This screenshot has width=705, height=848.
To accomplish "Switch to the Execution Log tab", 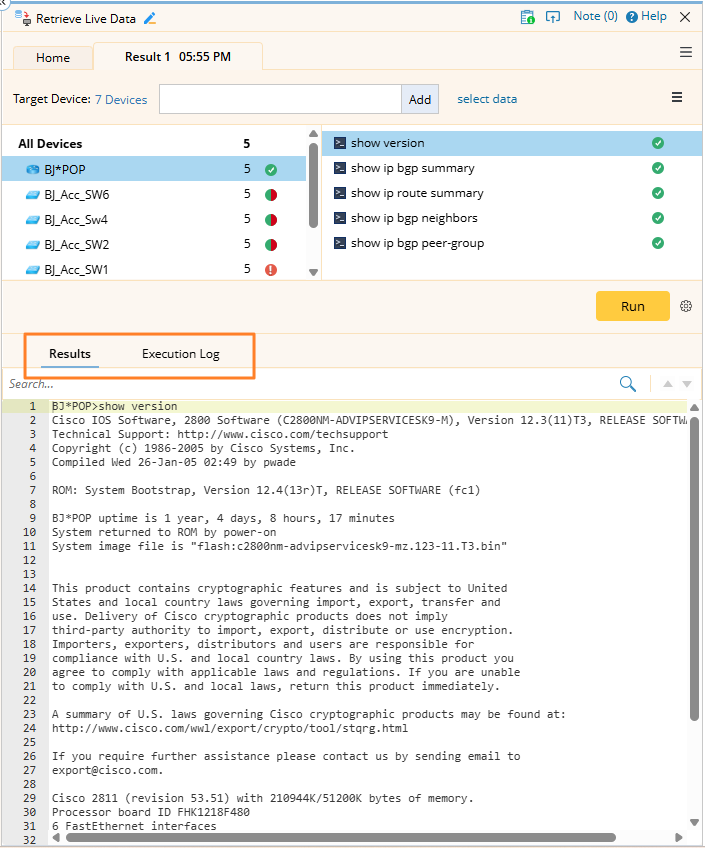I will pos(180,354).
